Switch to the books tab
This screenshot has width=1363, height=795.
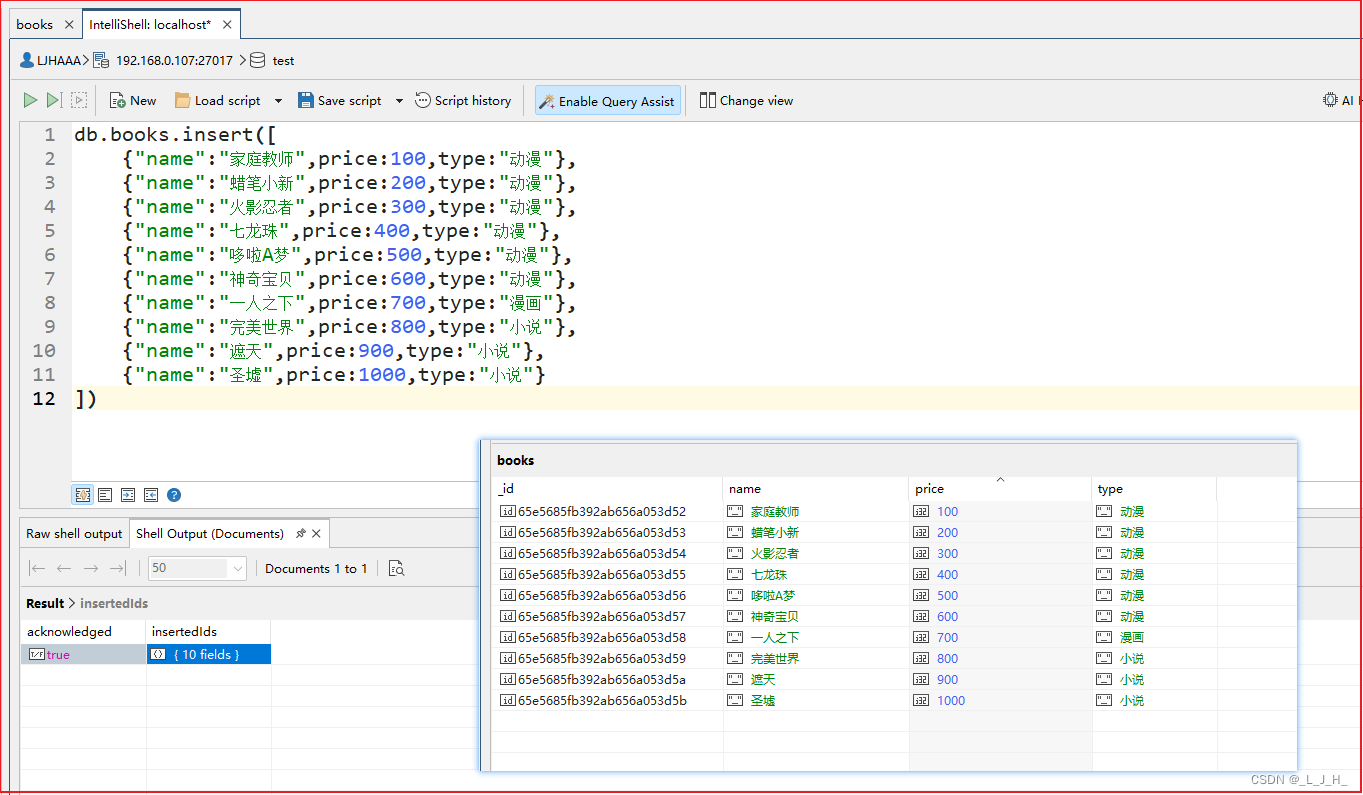click(35, 24)
